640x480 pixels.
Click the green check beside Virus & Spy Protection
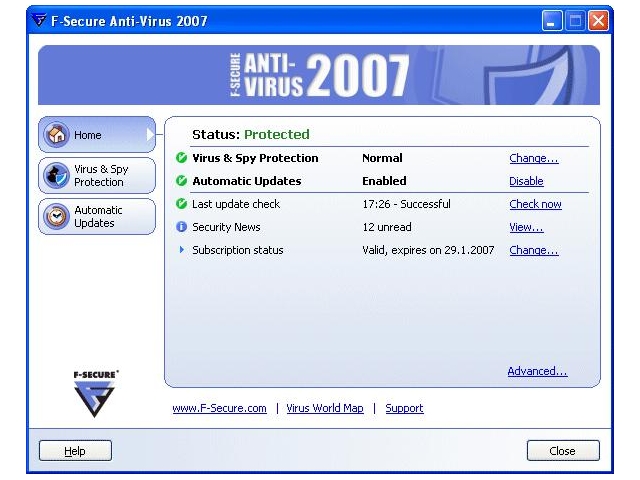point(181,158)
